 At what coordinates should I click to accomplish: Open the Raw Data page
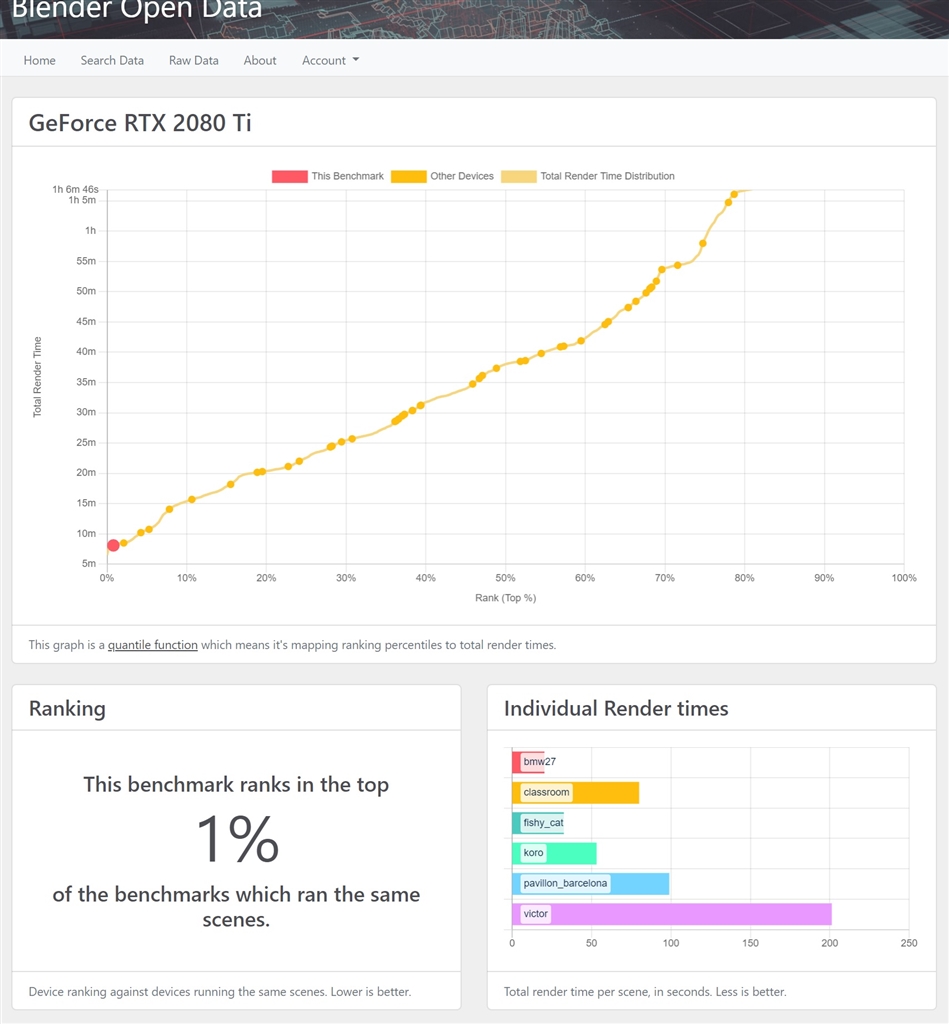coord(194,60)
